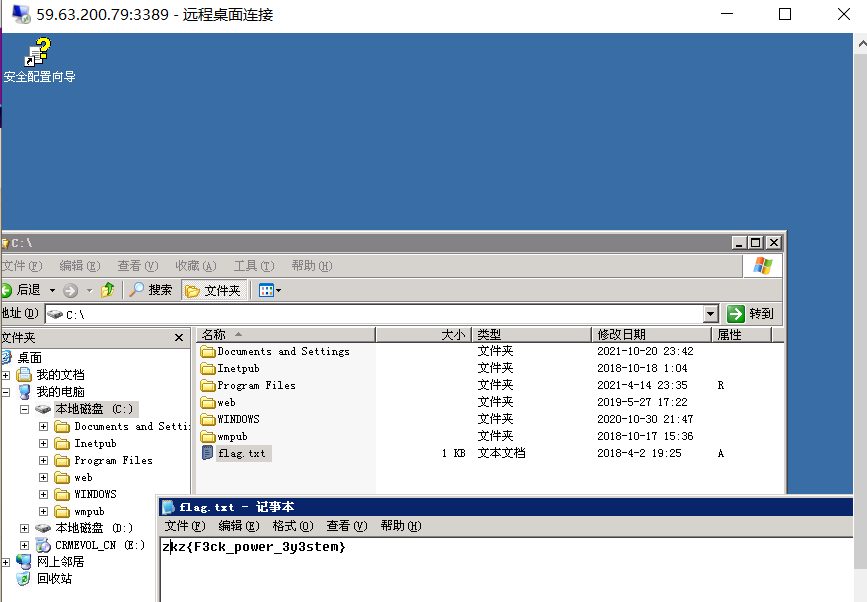Sort file list by 名称 column header

286,334
